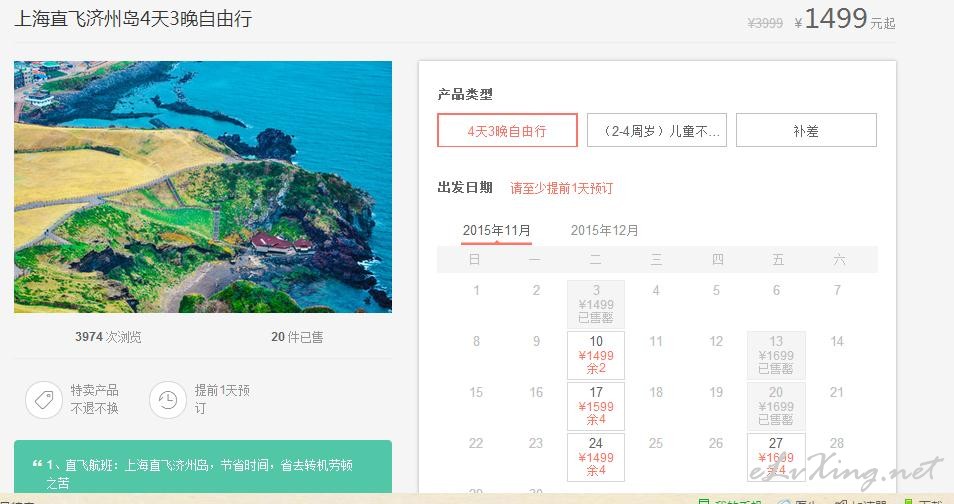Click the 特卖产品 不退不换 label
This screenshot has height=504, width=954.
pyautogui.click(x=94, y=399)
